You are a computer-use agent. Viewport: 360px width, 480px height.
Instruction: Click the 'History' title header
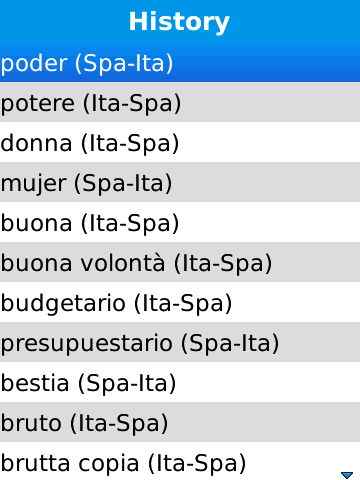click(179, 22)
